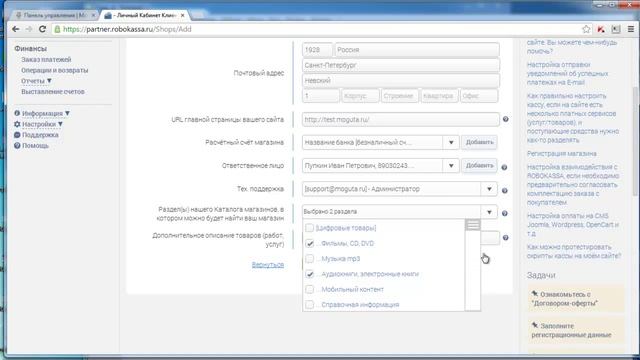Close the Панель управления browser tab
The height and width of the screenshot is (360, 640).
[x=93, y=15]
